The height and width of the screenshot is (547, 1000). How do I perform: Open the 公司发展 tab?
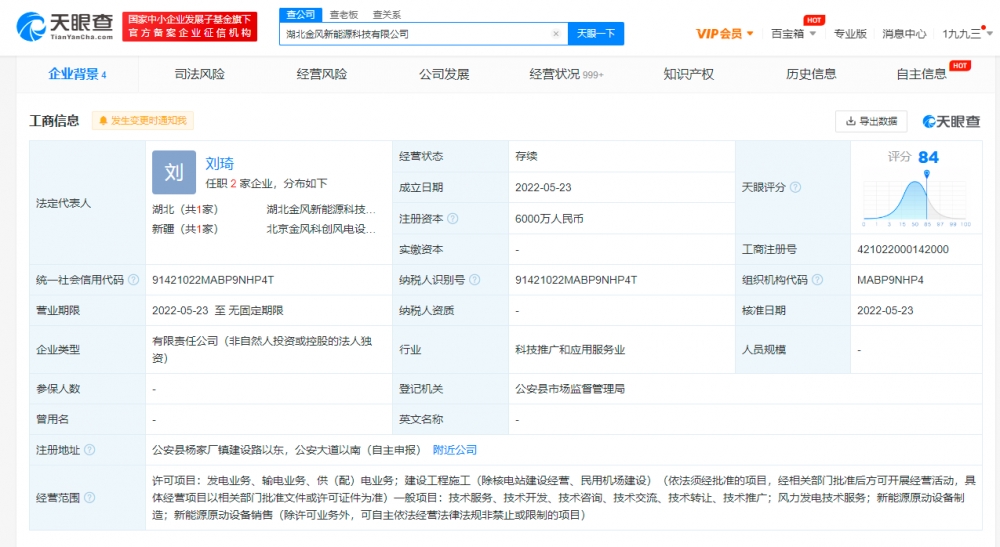point(444,75)
